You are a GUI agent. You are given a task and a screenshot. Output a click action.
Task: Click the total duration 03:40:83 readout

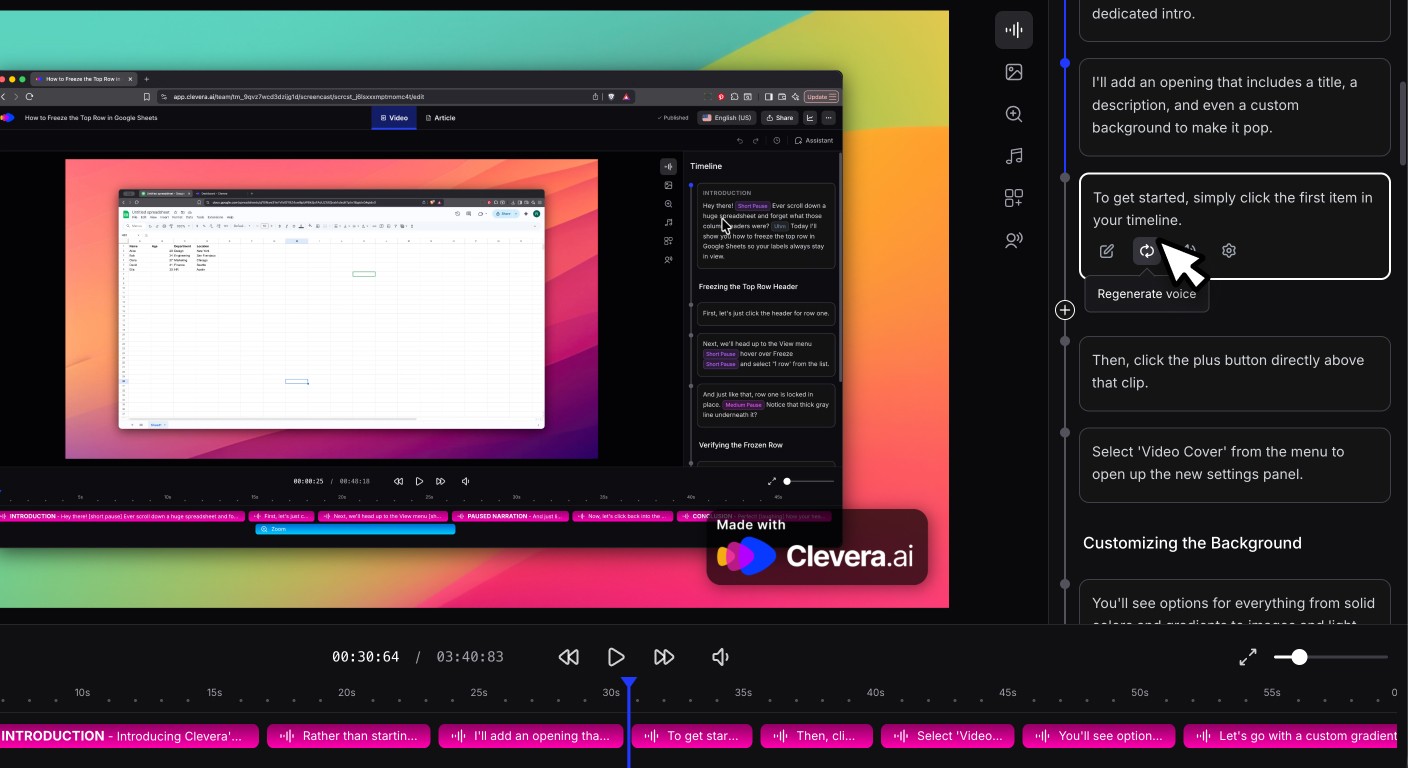tap(470, 657)
